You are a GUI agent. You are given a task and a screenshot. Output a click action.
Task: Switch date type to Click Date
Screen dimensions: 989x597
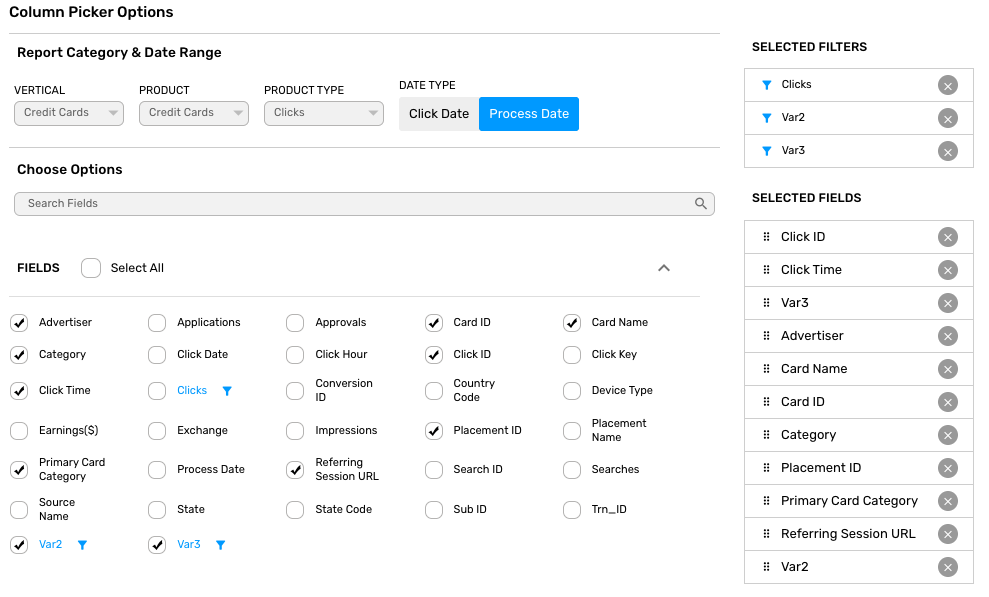point(439,114)
